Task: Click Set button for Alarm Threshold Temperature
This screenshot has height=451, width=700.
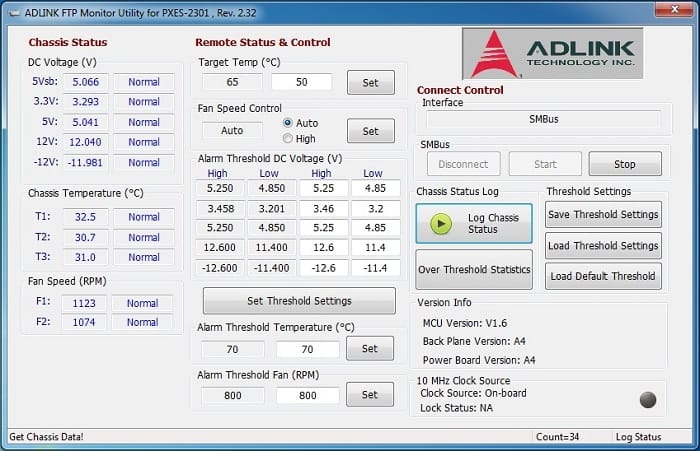Action: pyautogui.click(x=370, y=348)
